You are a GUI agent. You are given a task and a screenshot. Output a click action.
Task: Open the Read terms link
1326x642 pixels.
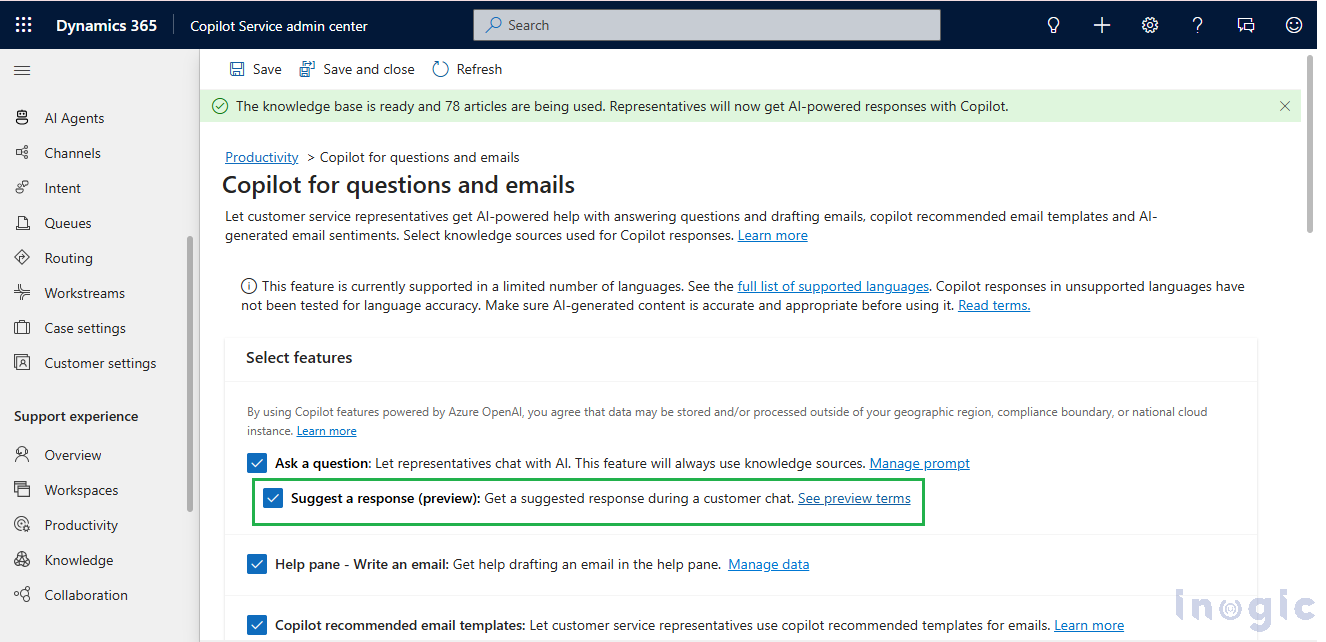994,305
